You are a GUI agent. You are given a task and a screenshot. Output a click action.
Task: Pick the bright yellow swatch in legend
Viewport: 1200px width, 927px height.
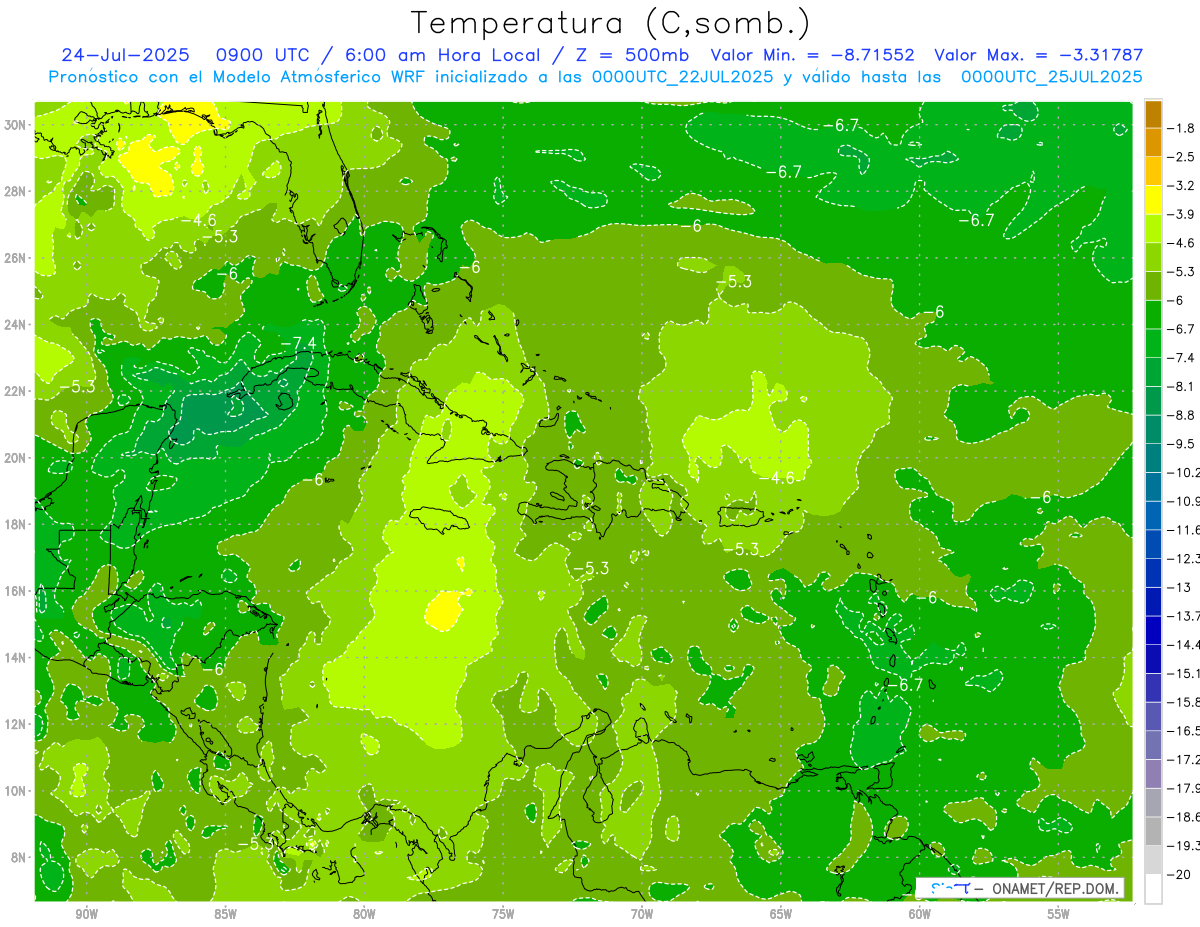pos(1153,200)
